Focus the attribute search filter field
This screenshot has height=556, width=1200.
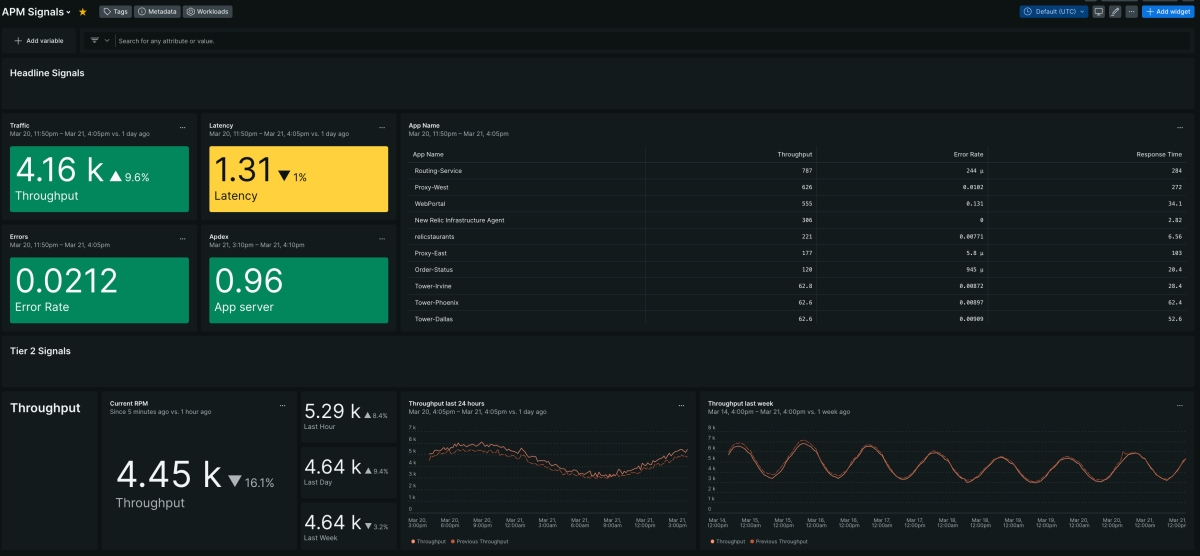650,41
